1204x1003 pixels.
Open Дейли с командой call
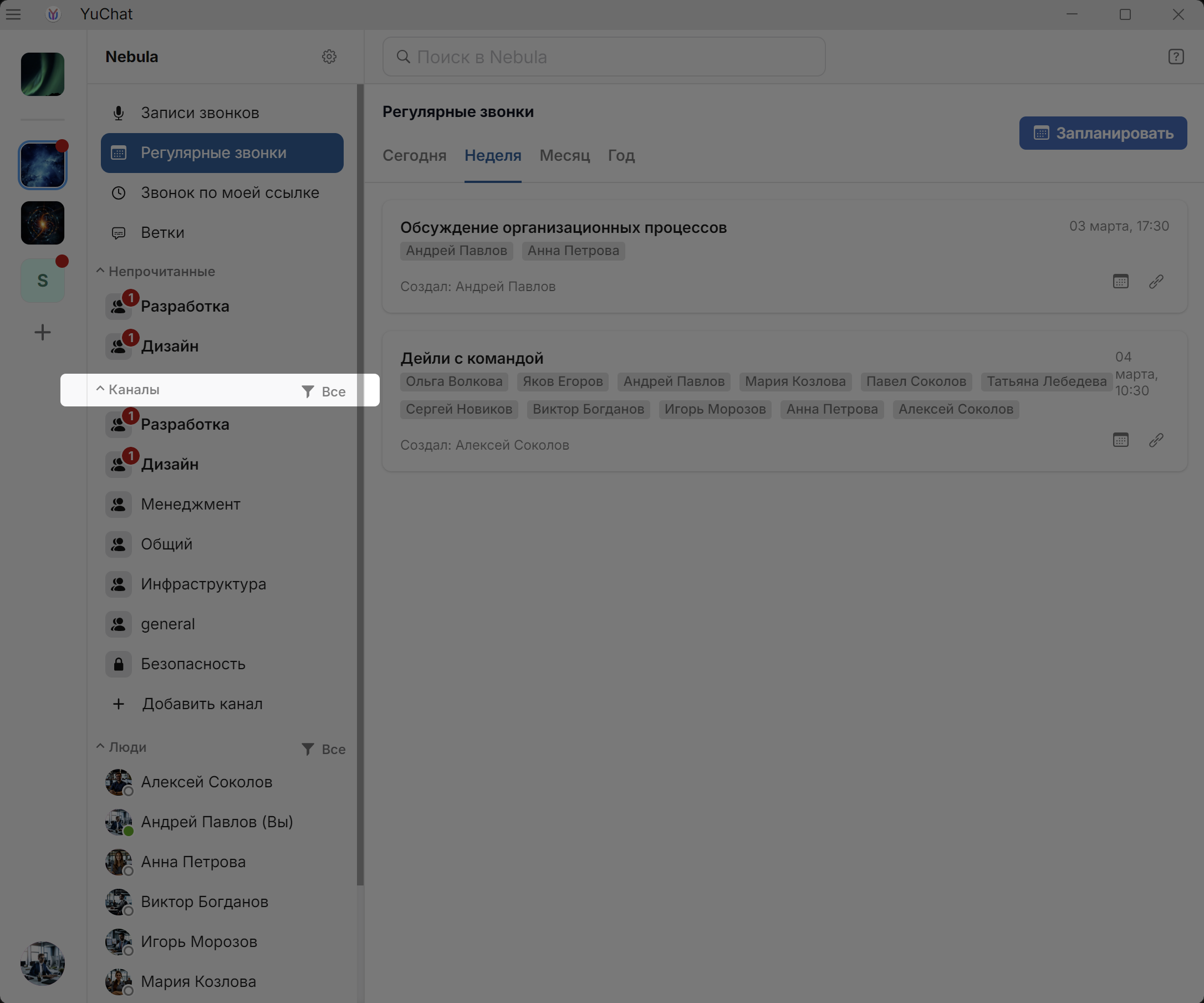472,358
